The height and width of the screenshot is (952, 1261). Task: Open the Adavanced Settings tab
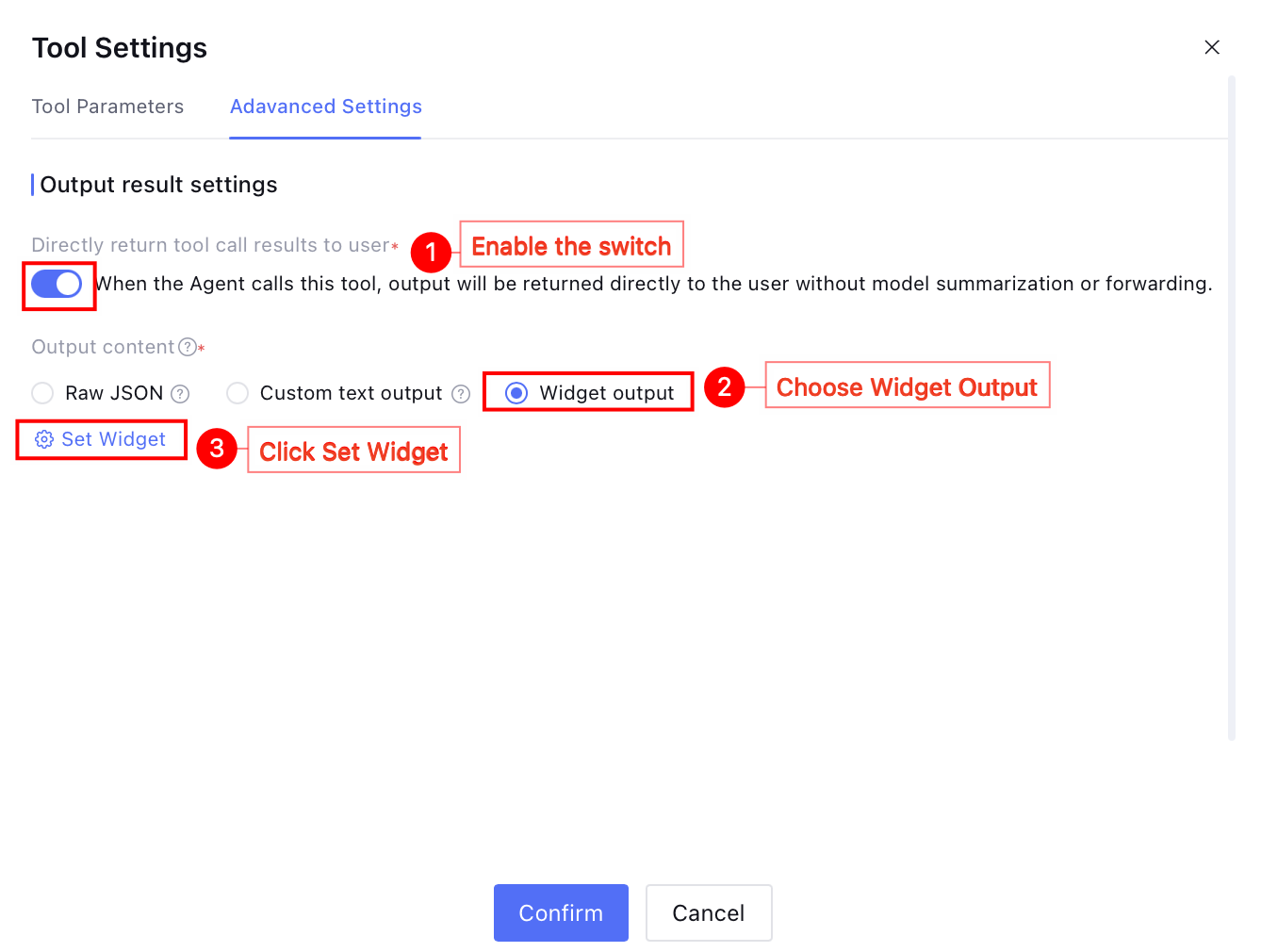point(325,107)
